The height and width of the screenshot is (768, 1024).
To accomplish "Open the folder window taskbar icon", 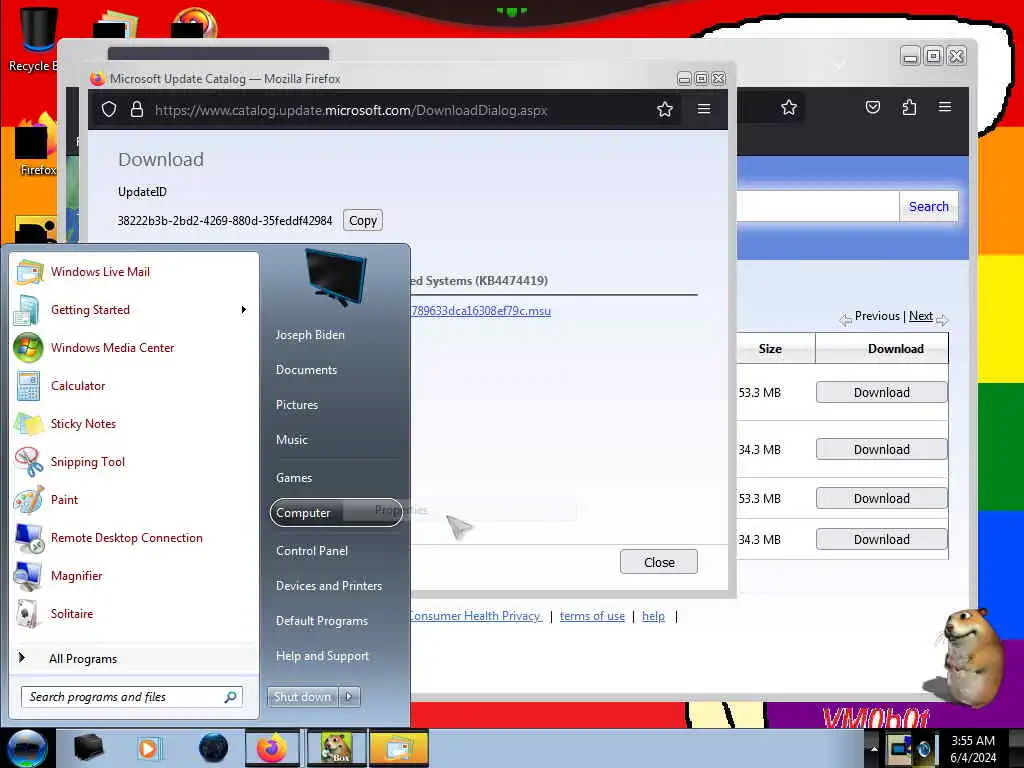I will [398, 748].
